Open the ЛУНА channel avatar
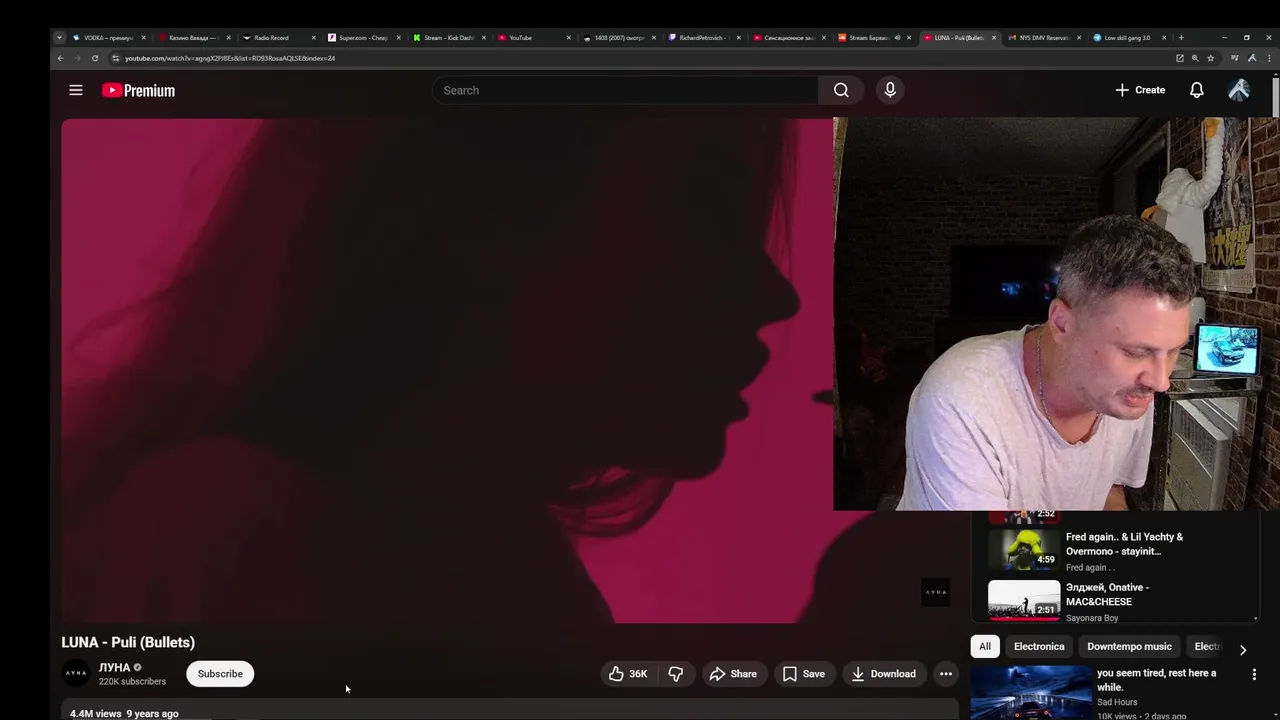 point(76,674)
